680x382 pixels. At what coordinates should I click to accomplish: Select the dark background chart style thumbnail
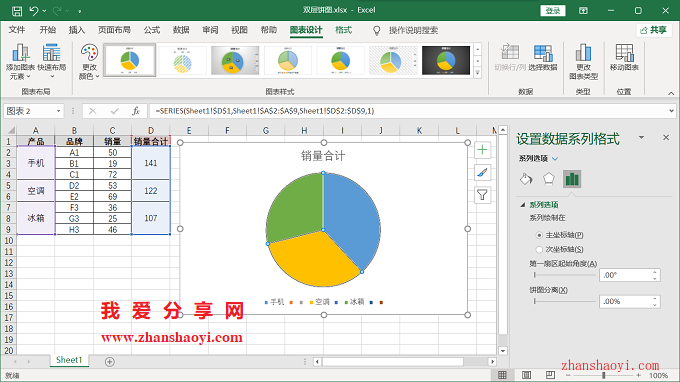coord(446,60)
